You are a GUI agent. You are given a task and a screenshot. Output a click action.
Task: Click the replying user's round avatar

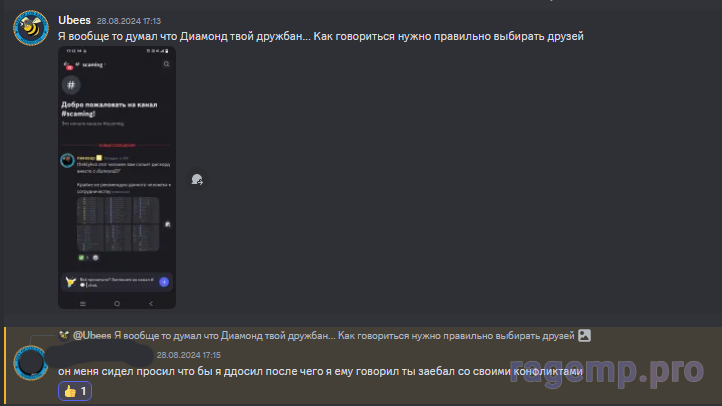point(31,363)
